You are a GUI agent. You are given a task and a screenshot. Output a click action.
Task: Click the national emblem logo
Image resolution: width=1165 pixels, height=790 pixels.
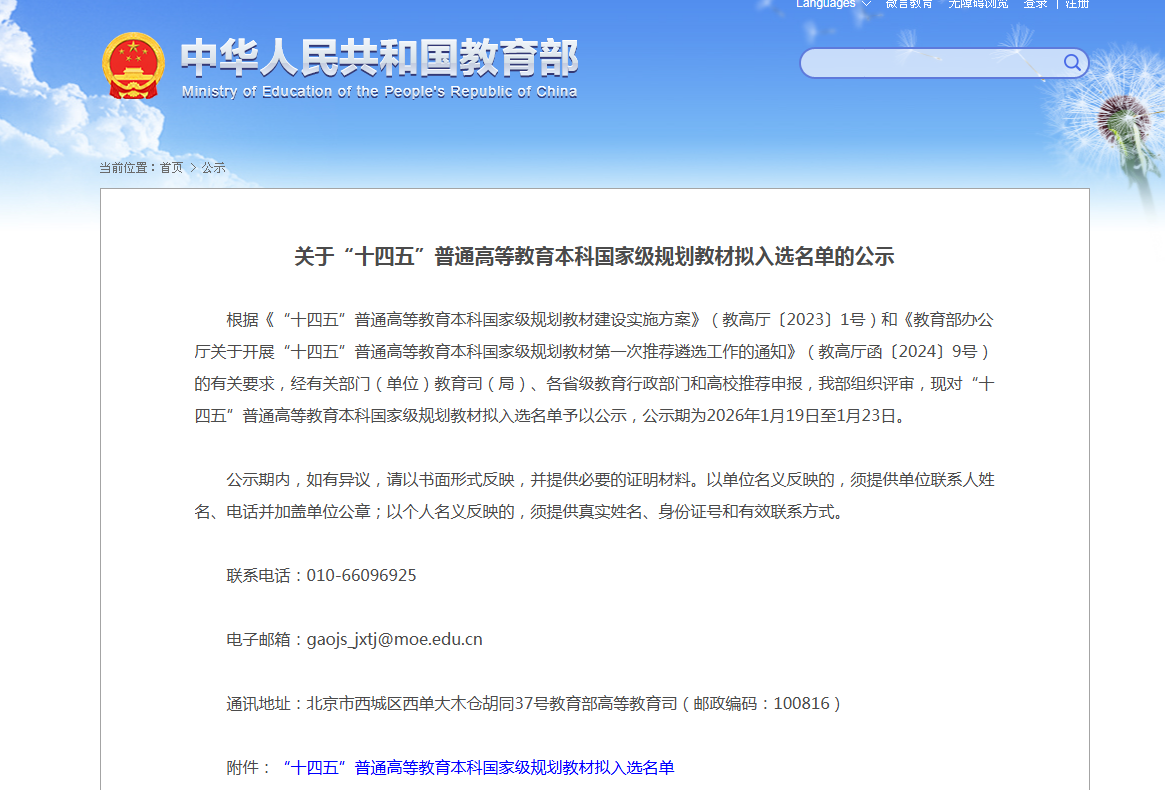133,66
